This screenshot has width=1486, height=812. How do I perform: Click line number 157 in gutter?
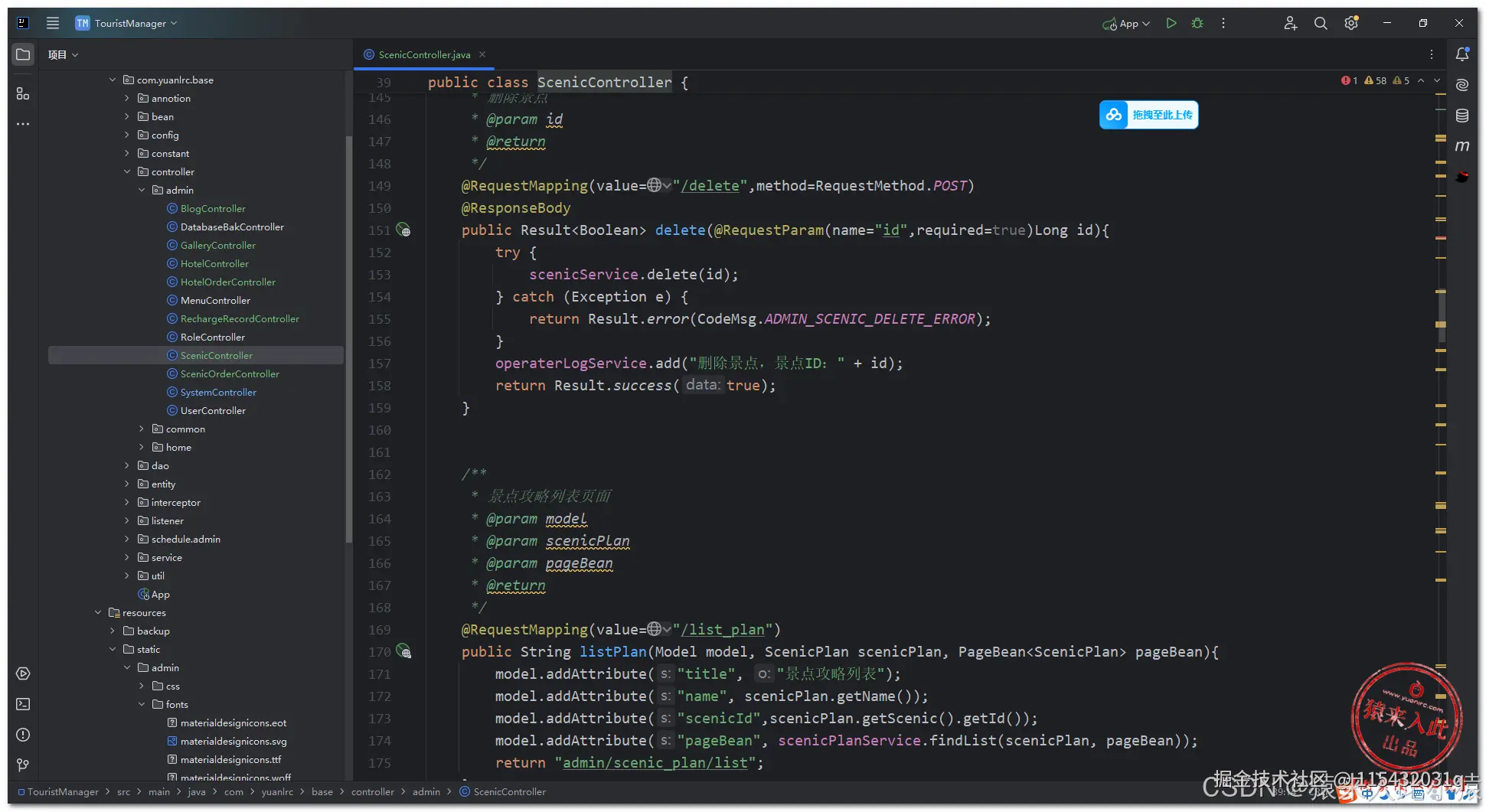380,364
